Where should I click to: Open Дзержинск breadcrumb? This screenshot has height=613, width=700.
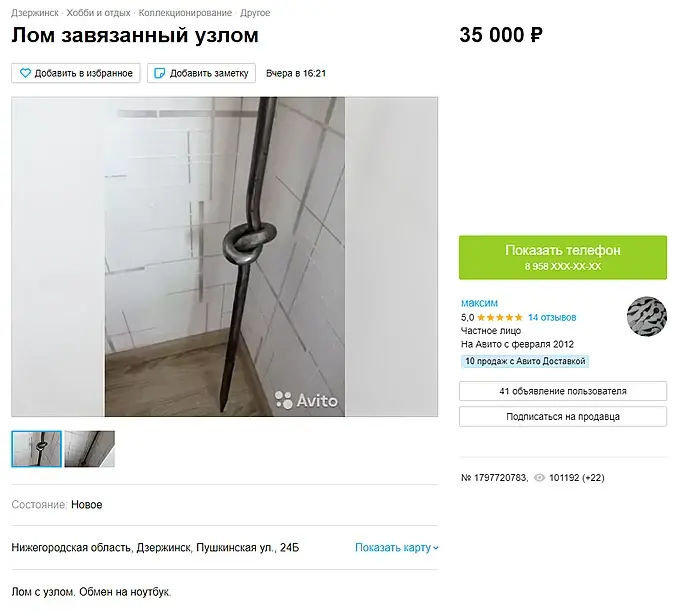[x=35, y=13]
